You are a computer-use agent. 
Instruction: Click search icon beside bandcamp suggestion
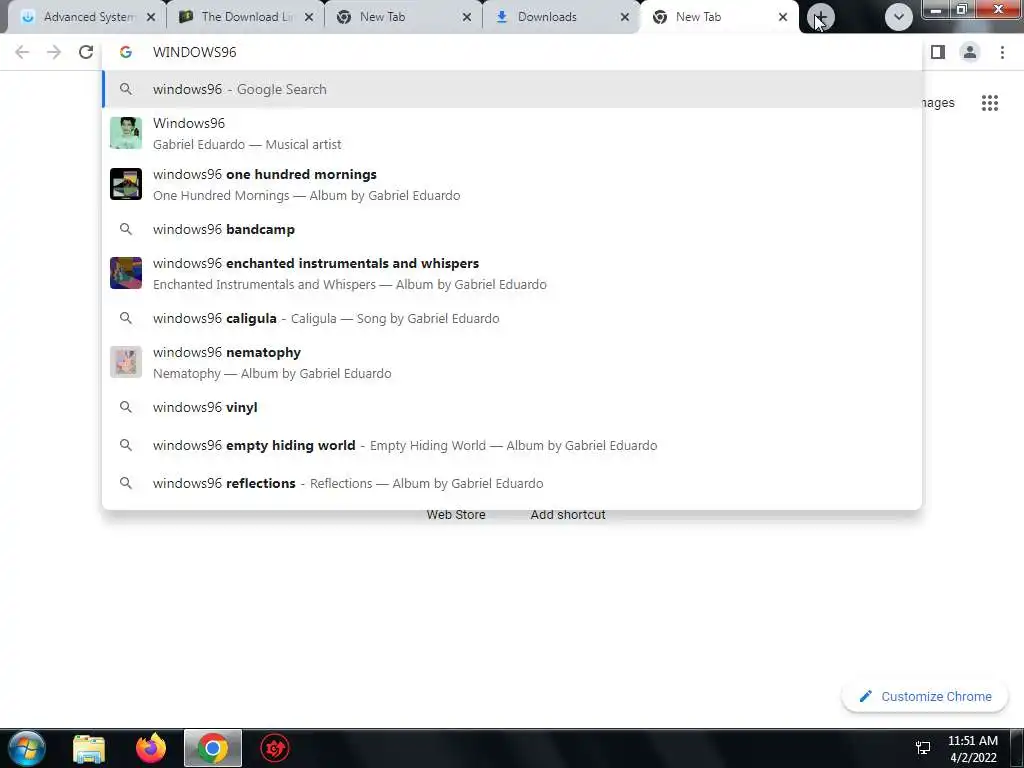click(x=126, y=229)
